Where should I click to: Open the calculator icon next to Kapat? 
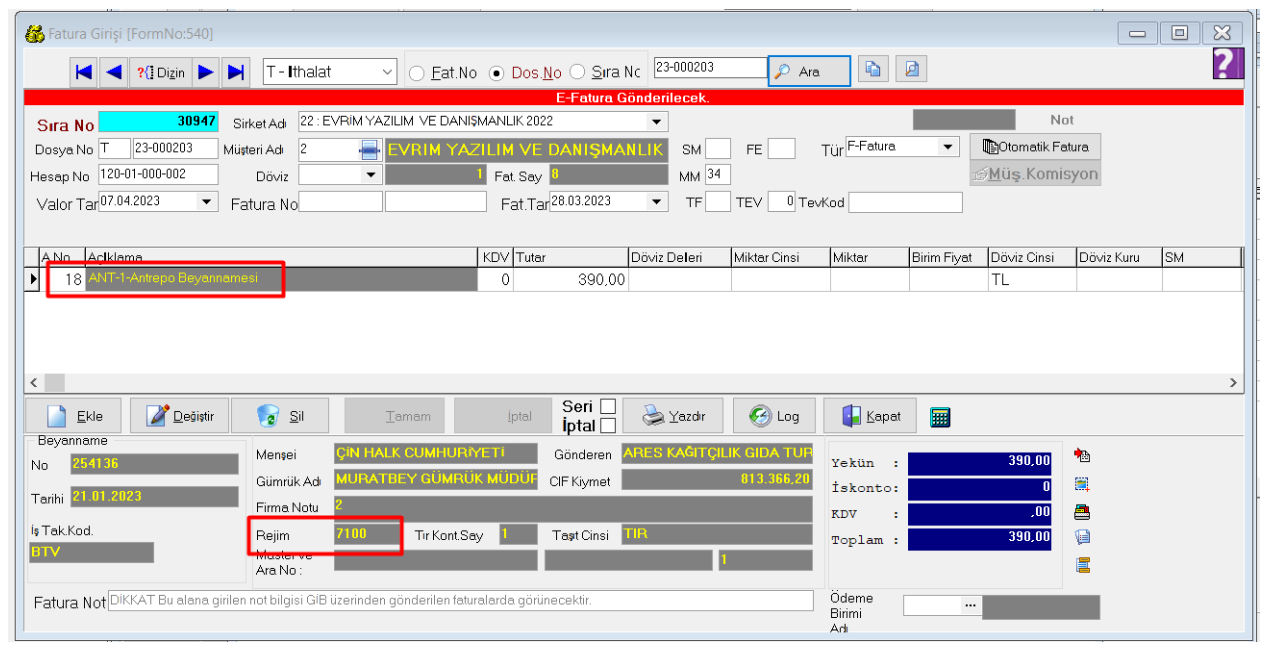tap(939, 417)
